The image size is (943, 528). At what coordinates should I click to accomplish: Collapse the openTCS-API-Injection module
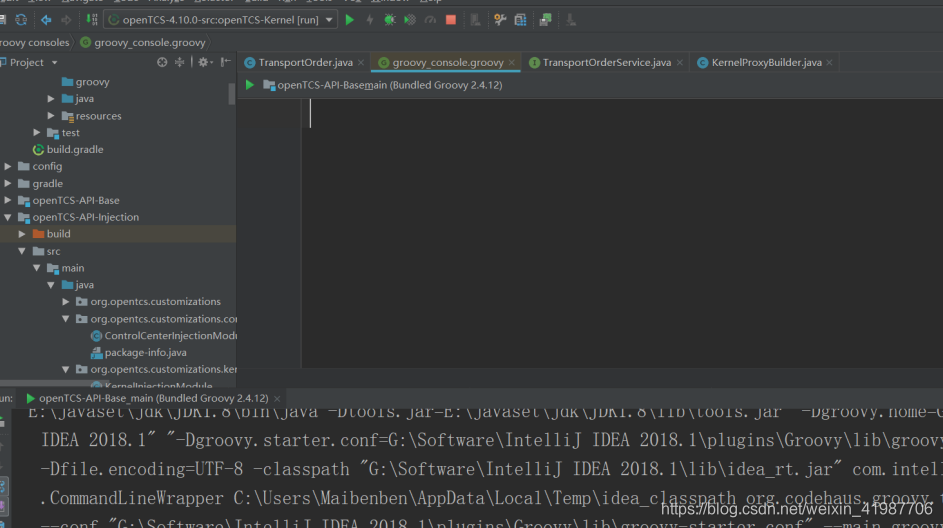(x=8, y=217)
